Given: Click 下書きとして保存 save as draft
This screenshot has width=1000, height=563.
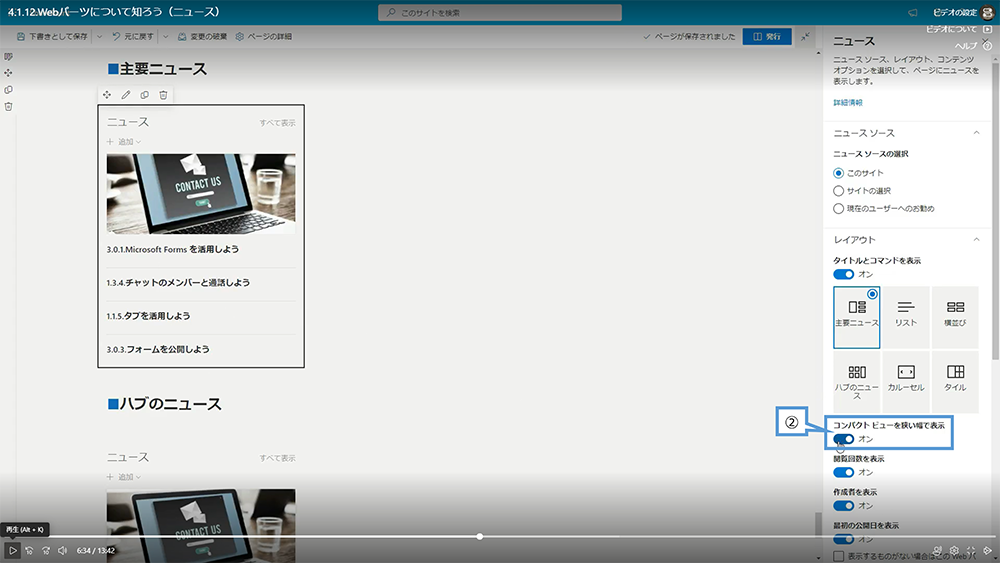Looking at the screenshot, I should point(52,37).
